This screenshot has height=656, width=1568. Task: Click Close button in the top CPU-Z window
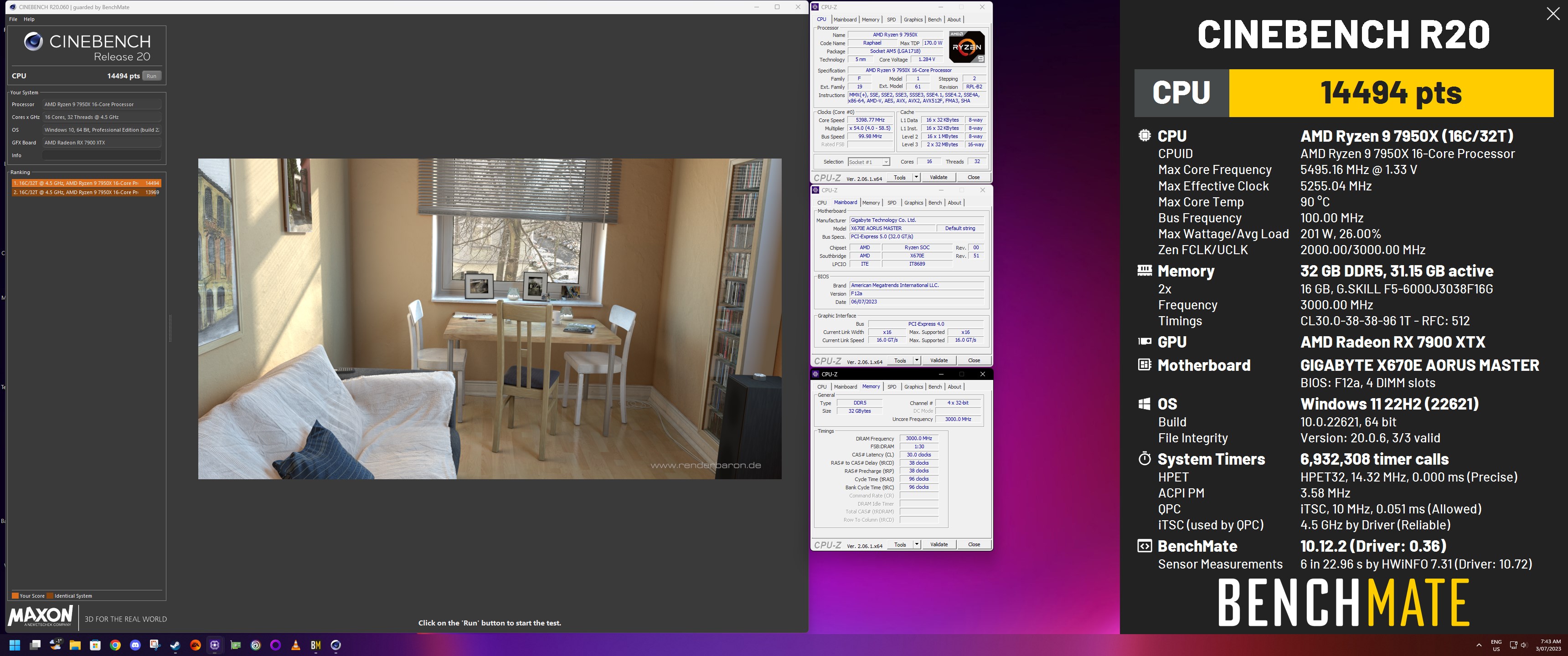[x=974, y=177]
